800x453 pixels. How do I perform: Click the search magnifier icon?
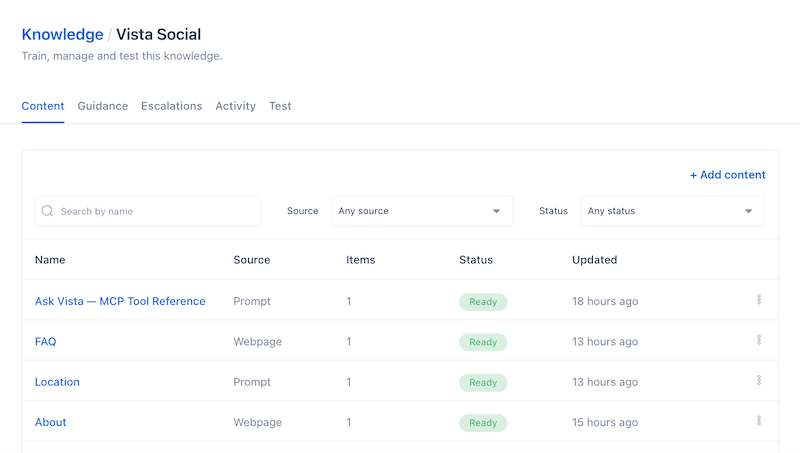click(47, 211)
